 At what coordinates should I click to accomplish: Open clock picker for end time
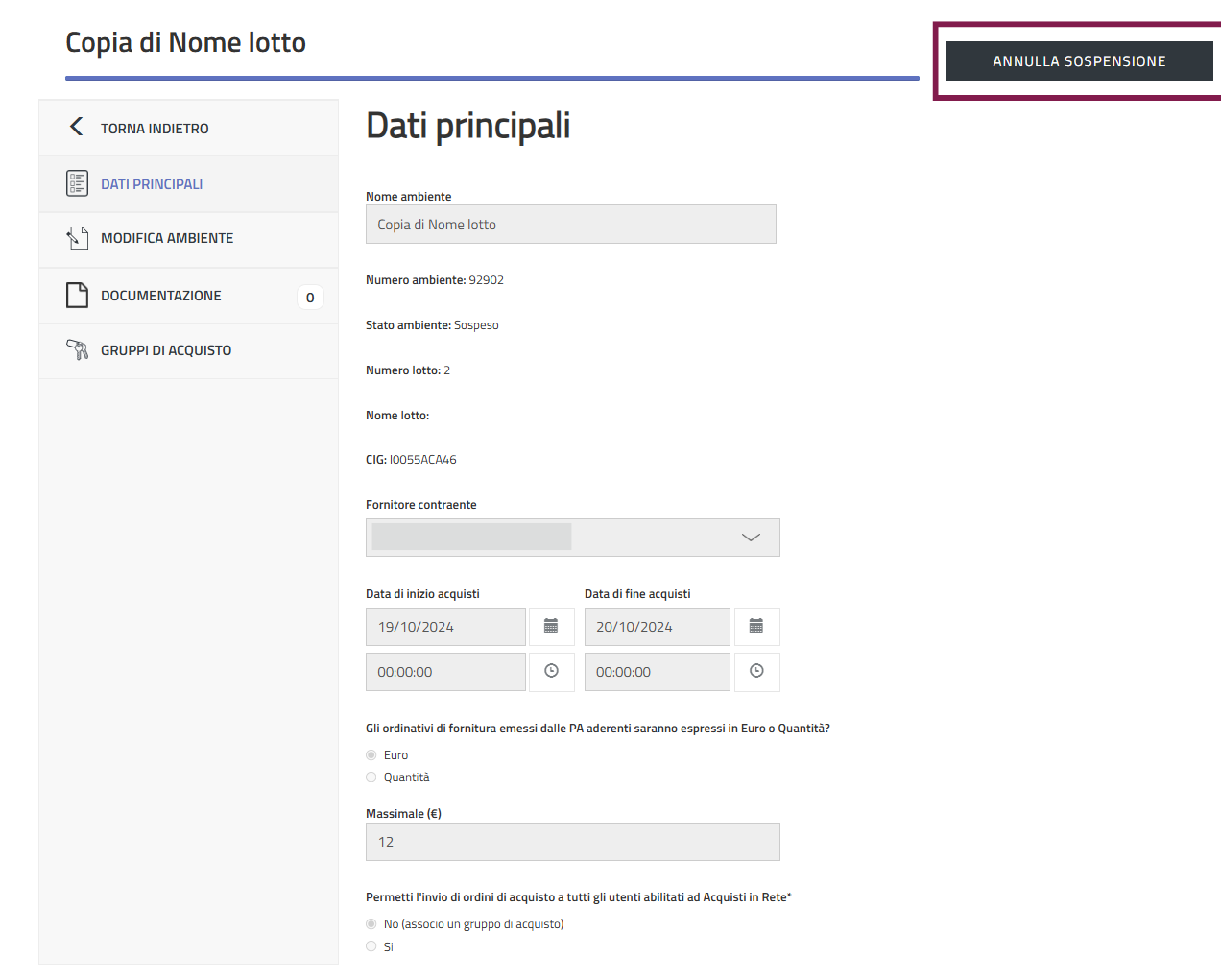tap(756, 672)
